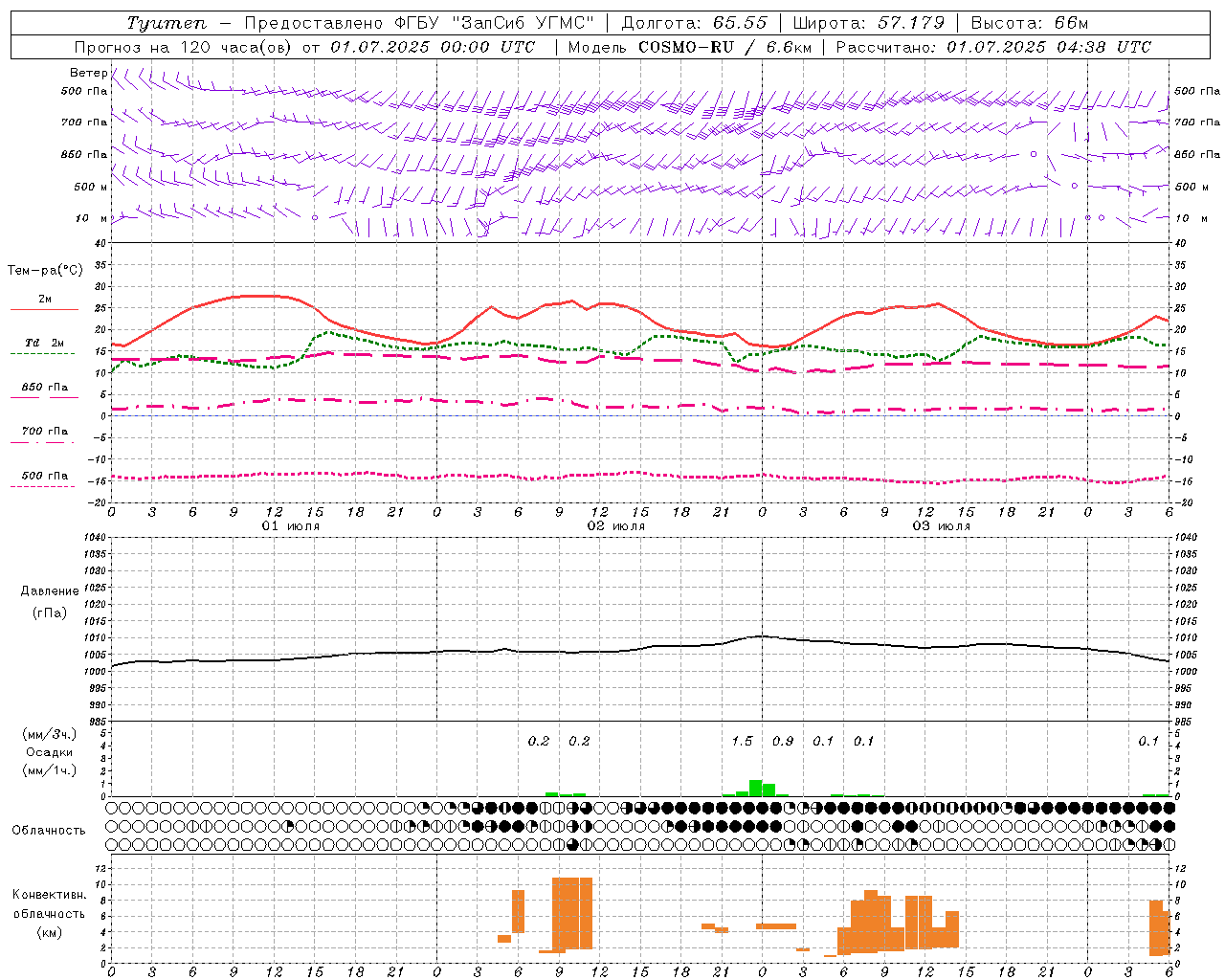Click the '03 июля' date label
This screenshot has height=980, width=1225.
[941, 526]
